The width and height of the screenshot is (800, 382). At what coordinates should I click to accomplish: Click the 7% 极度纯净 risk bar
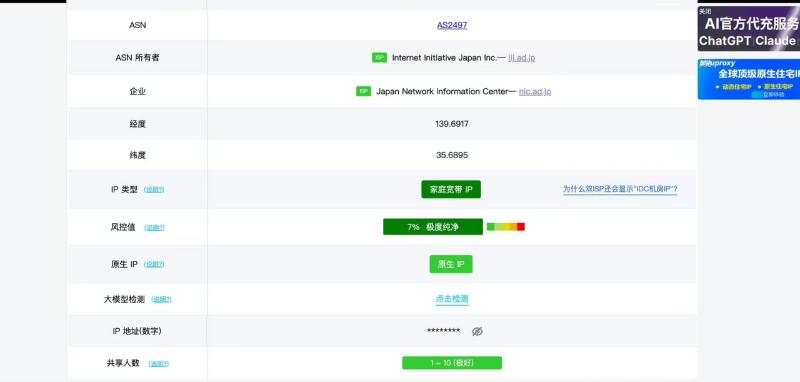[433, 227]
